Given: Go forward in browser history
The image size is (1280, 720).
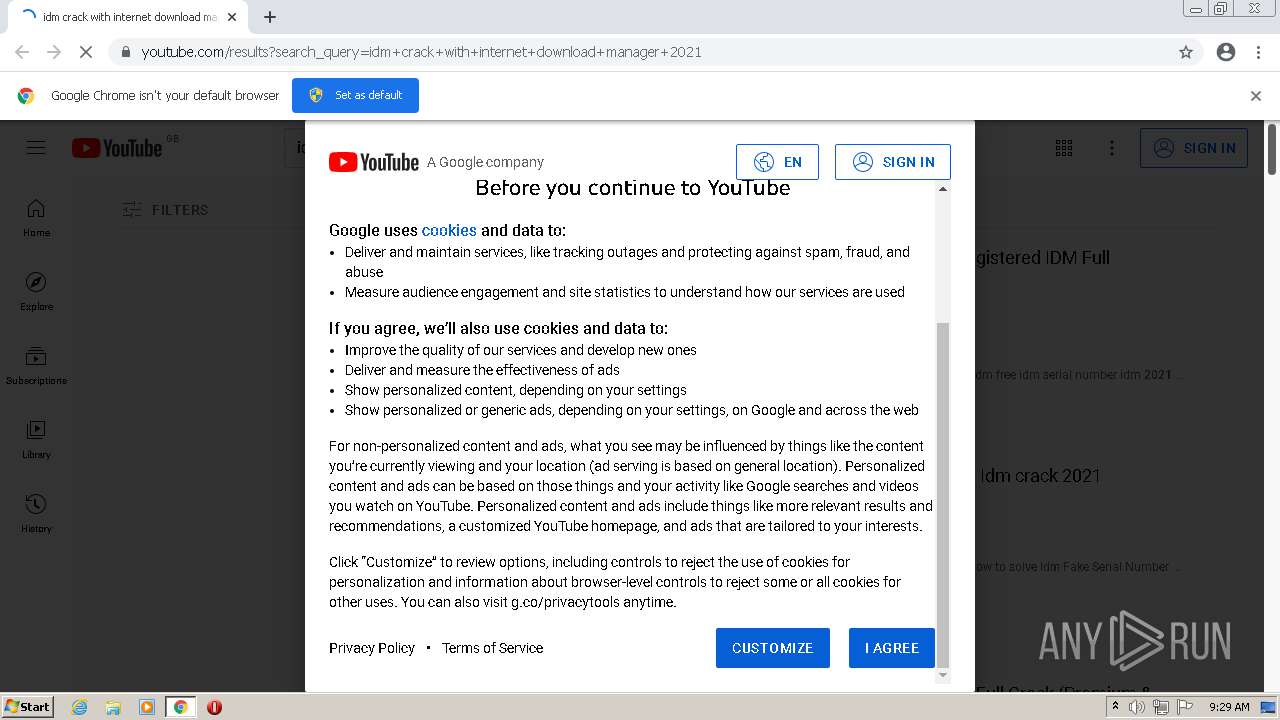Looking at the screenshot, I should click(x=54, y=52).
